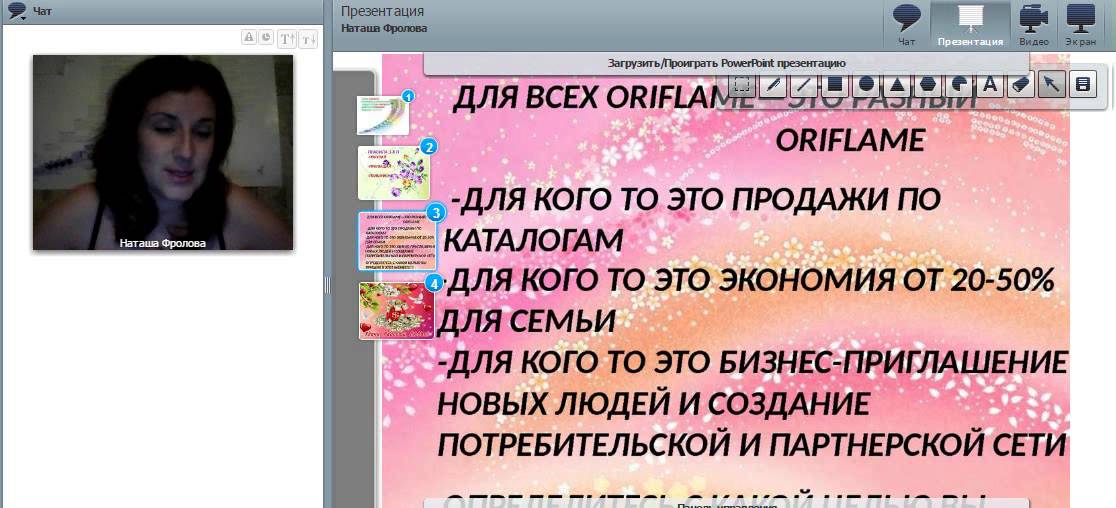Select the arrow pointer tool
This screenshot has height=508, width=1116.
tap(1051, 85)
